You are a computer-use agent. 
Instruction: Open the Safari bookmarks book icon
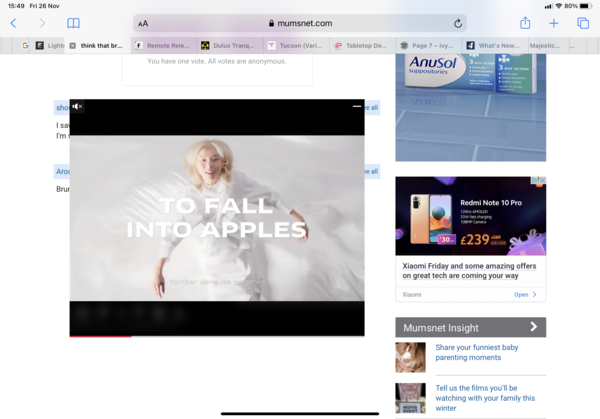(73, 23)
